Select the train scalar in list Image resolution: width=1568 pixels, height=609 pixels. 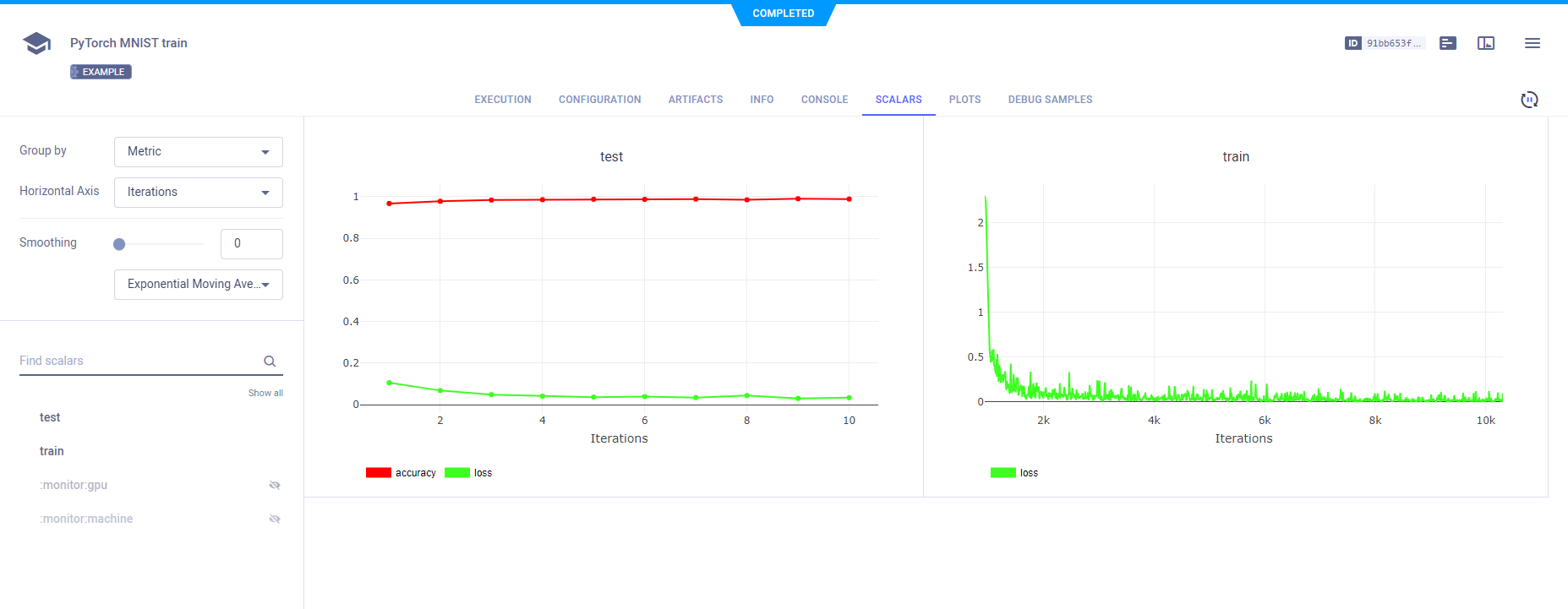coord(52,451)
